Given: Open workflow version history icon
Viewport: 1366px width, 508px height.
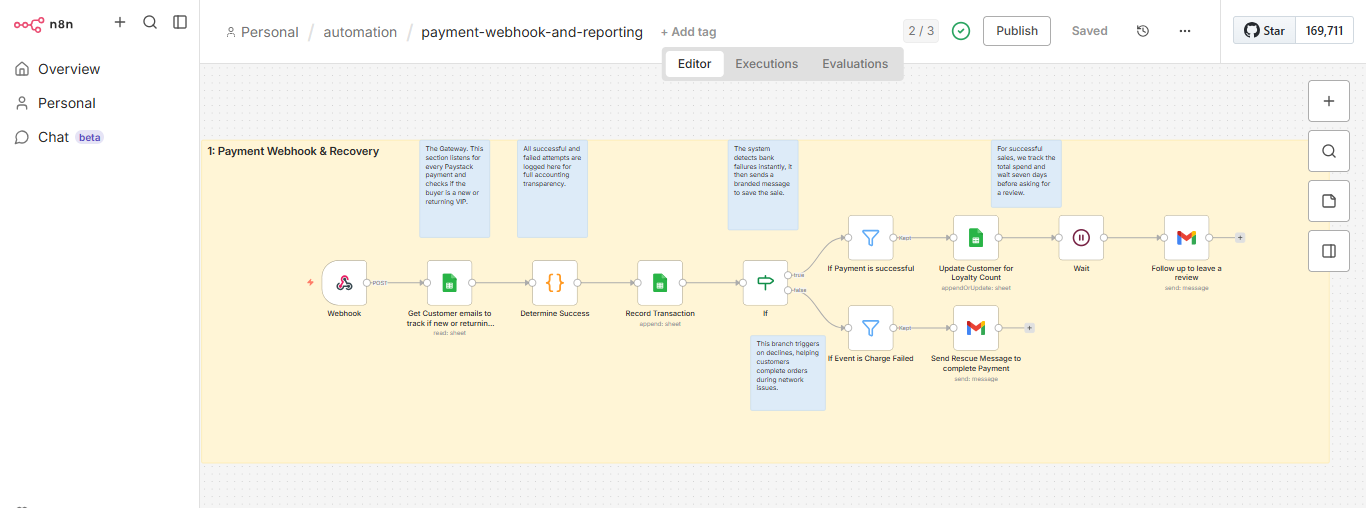Looking at the screenshot, I should pyautogui.click(x=1143, y=31).
